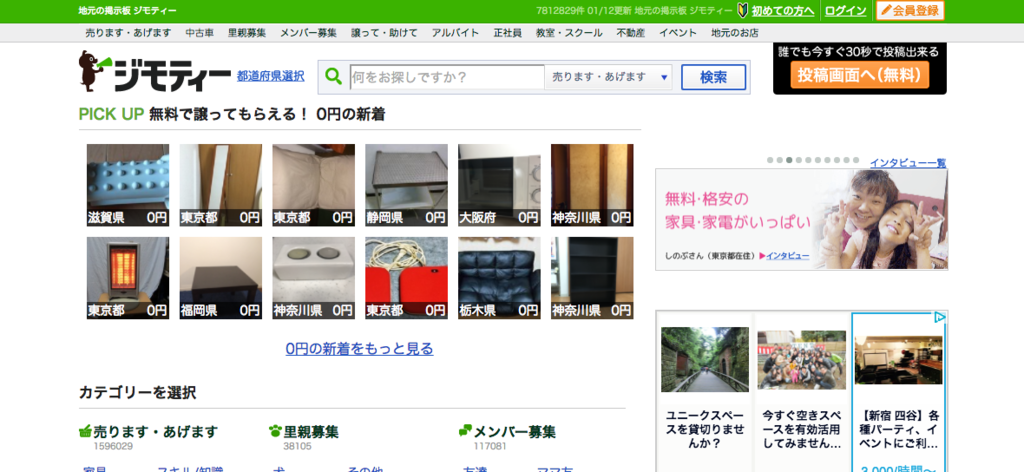Select アルバイト navigation item

[x=455, y=33]
